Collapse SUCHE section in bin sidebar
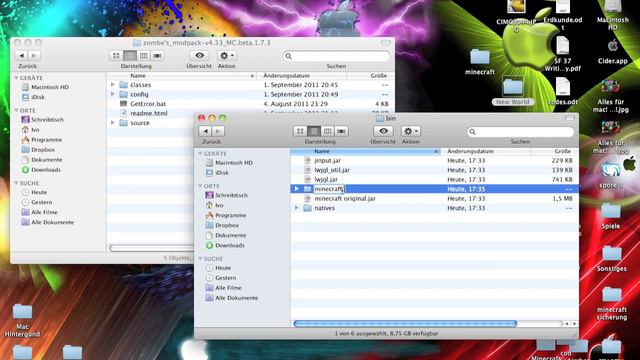The height and width of the screenshot is (360, 640). pyautogui.click(x=200, y=259)
